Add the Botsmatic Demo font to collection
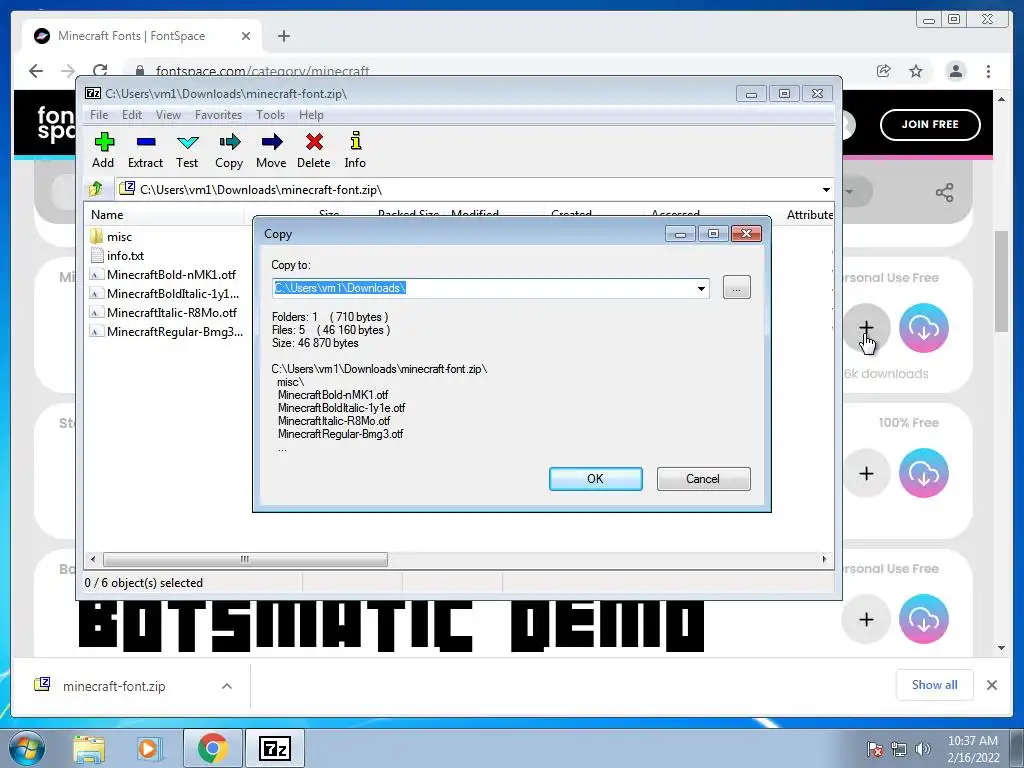 [x=866, y=619]
